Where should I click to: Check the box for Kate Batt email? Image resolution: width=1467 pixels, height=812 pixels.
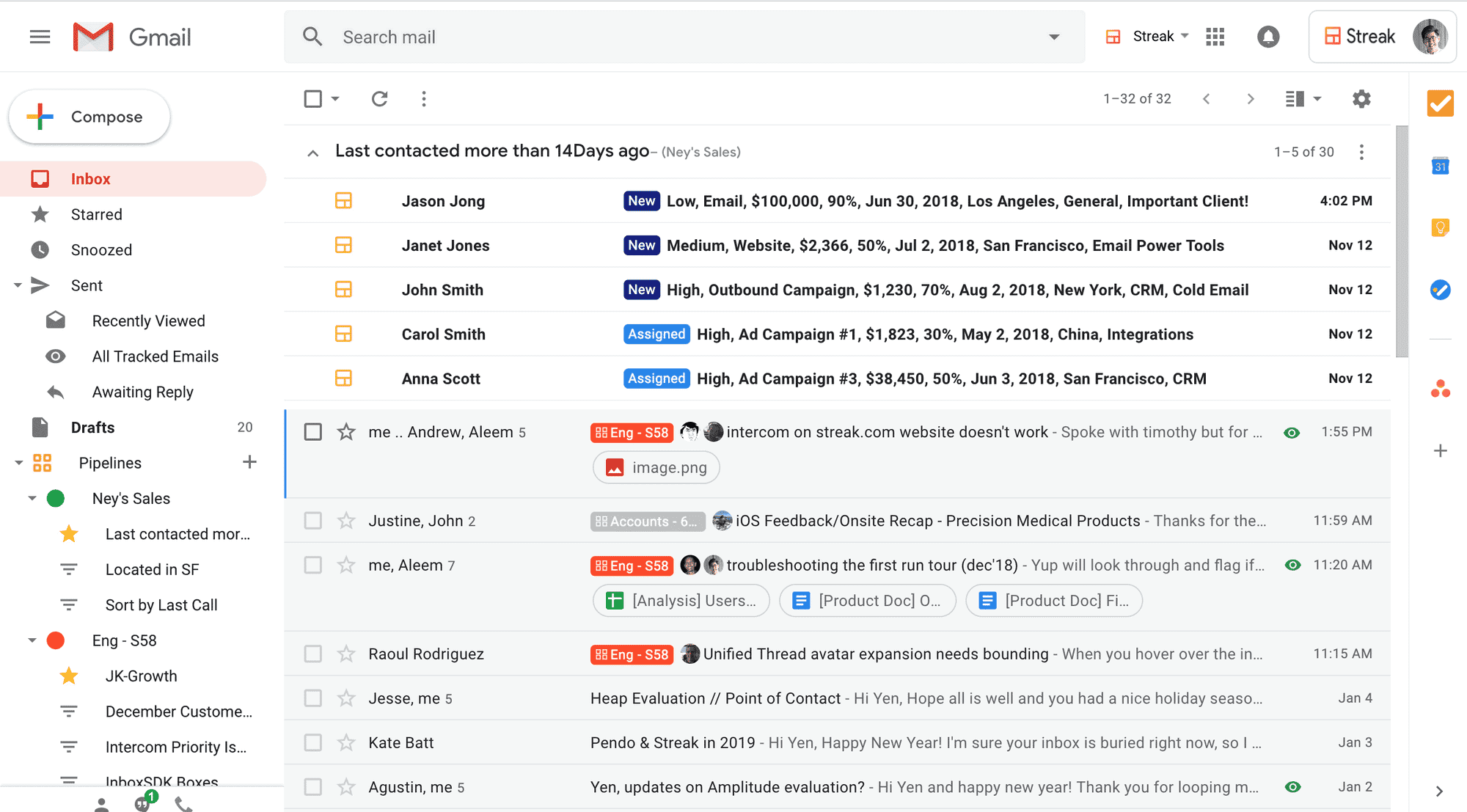[x=313, y=742]
